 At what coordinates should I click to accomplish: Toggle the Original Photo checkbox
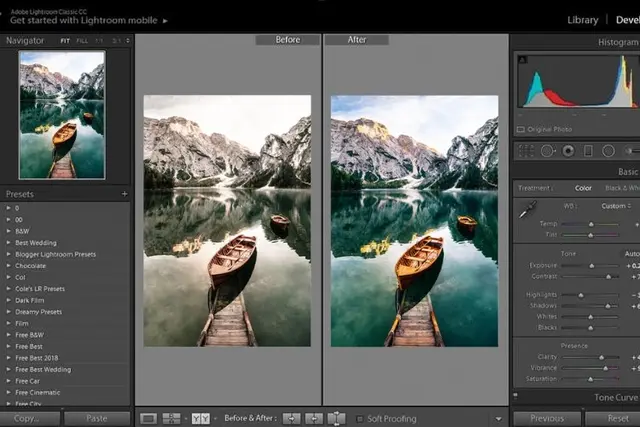pos(521,129)
